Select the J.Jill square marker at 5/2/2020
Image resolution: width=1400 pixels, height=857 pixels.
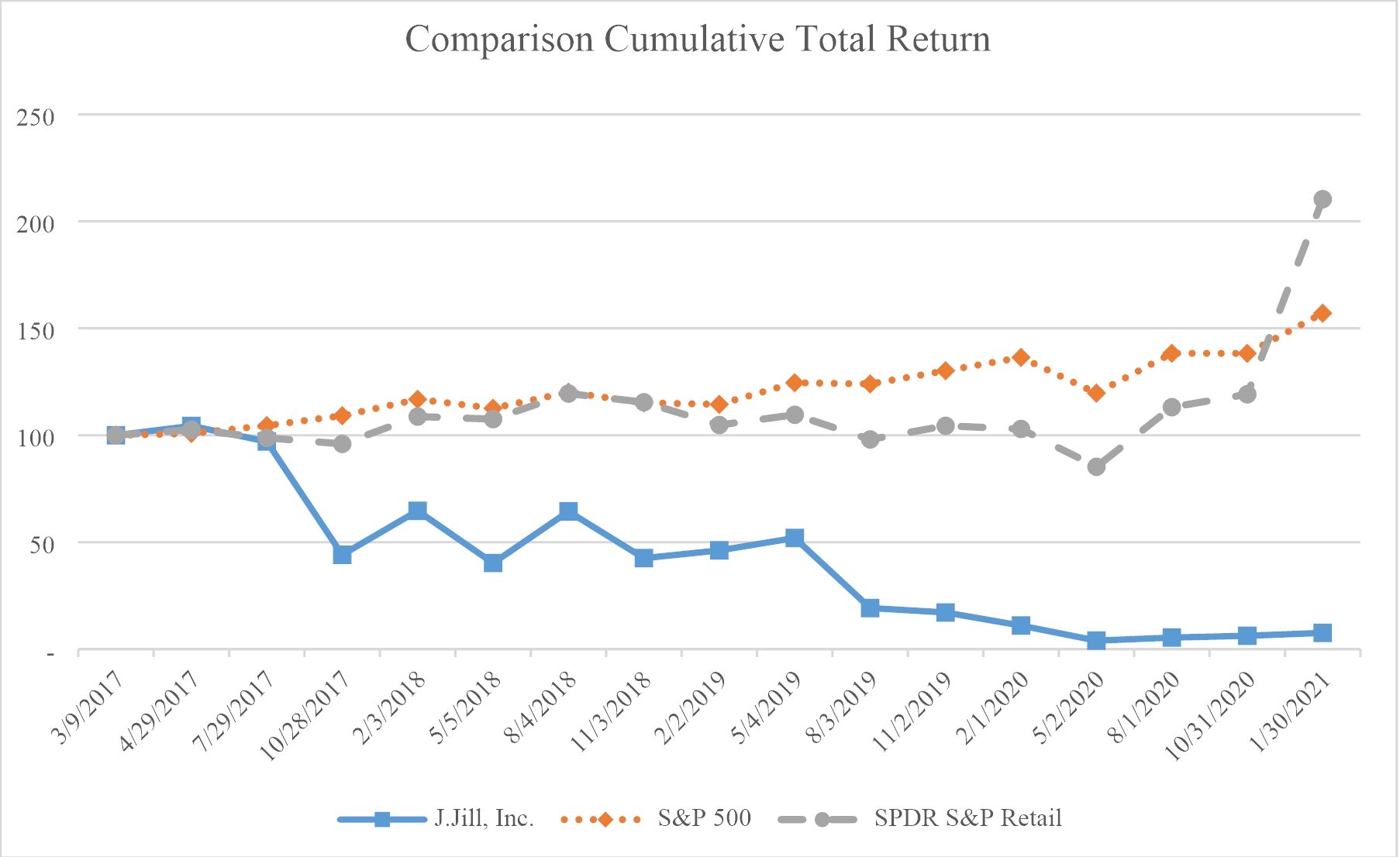point(1096,641)
